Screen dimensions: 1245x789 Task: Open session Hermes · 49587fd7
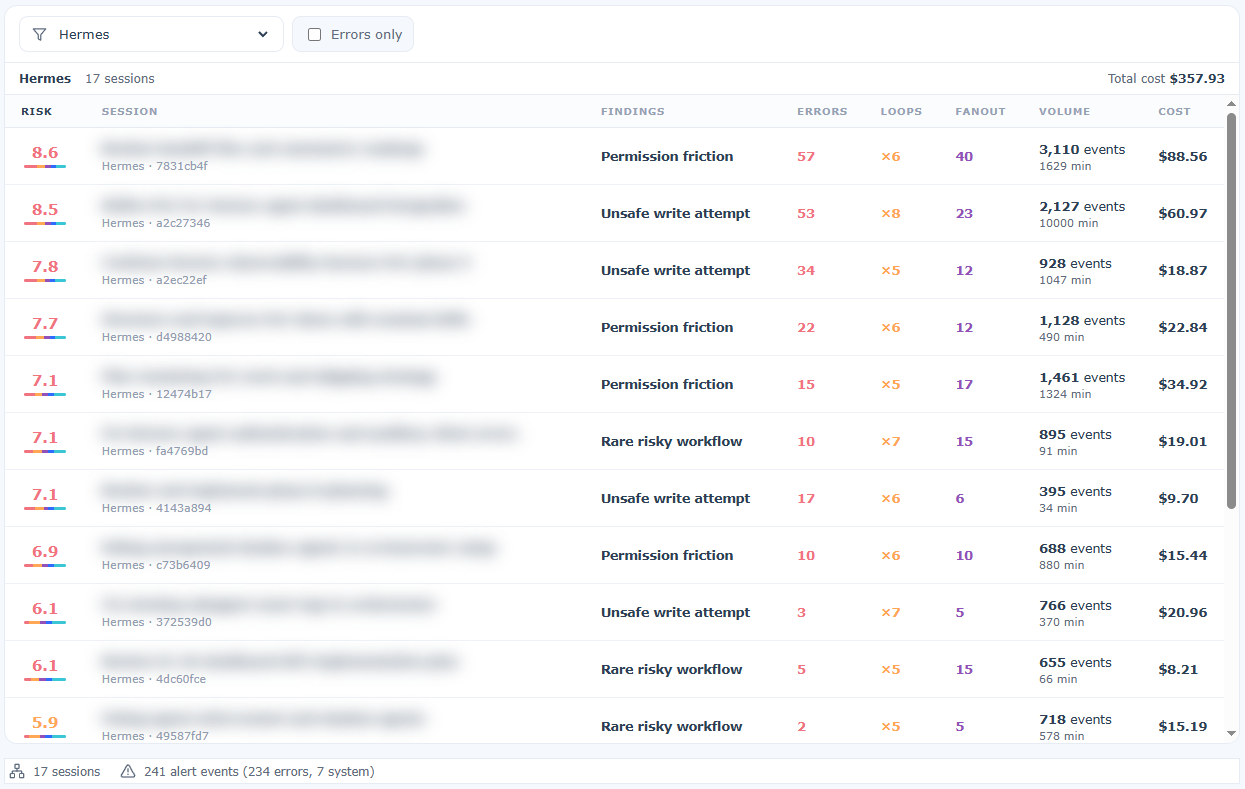[614, 720]
